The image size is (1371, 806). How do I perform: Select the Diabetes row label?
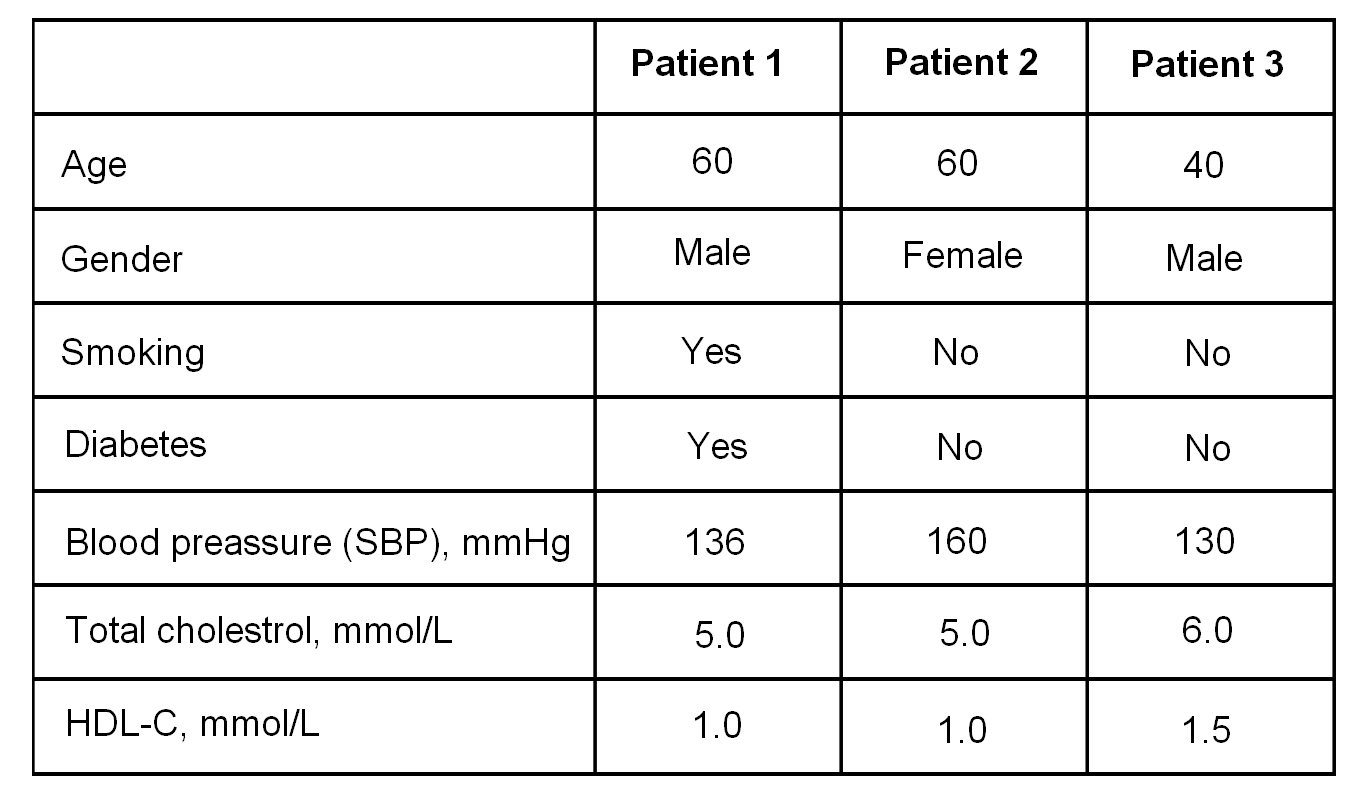[x=135, y=443]
